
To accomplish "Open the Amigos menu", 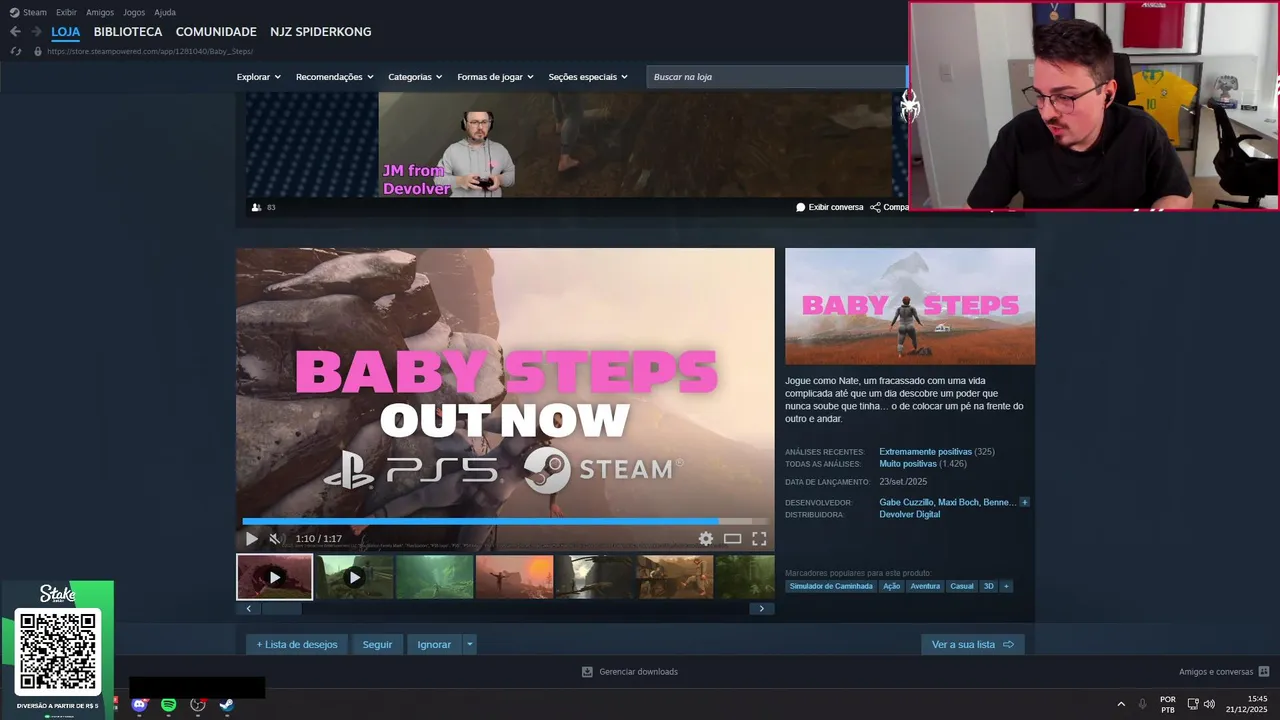I will coord(100,12).
